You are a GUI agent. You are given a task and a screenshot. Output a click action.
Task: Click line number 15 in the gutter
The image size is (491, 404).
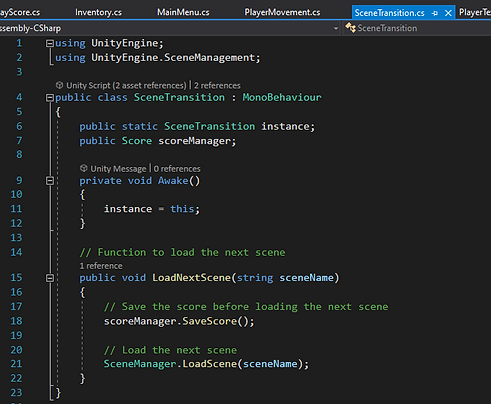click(x=16, y=278)
